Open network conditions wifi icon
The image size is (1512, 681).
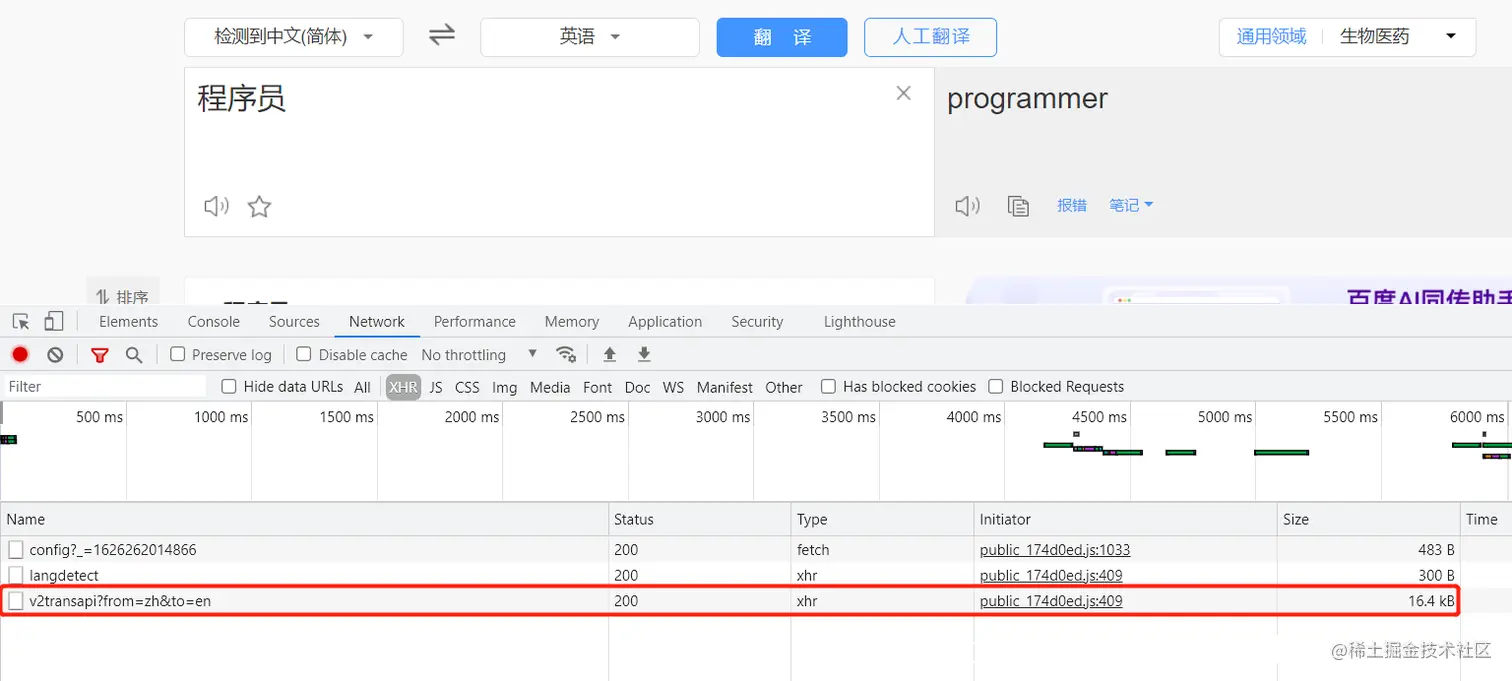pyautogui.click(x=566, y=354)
